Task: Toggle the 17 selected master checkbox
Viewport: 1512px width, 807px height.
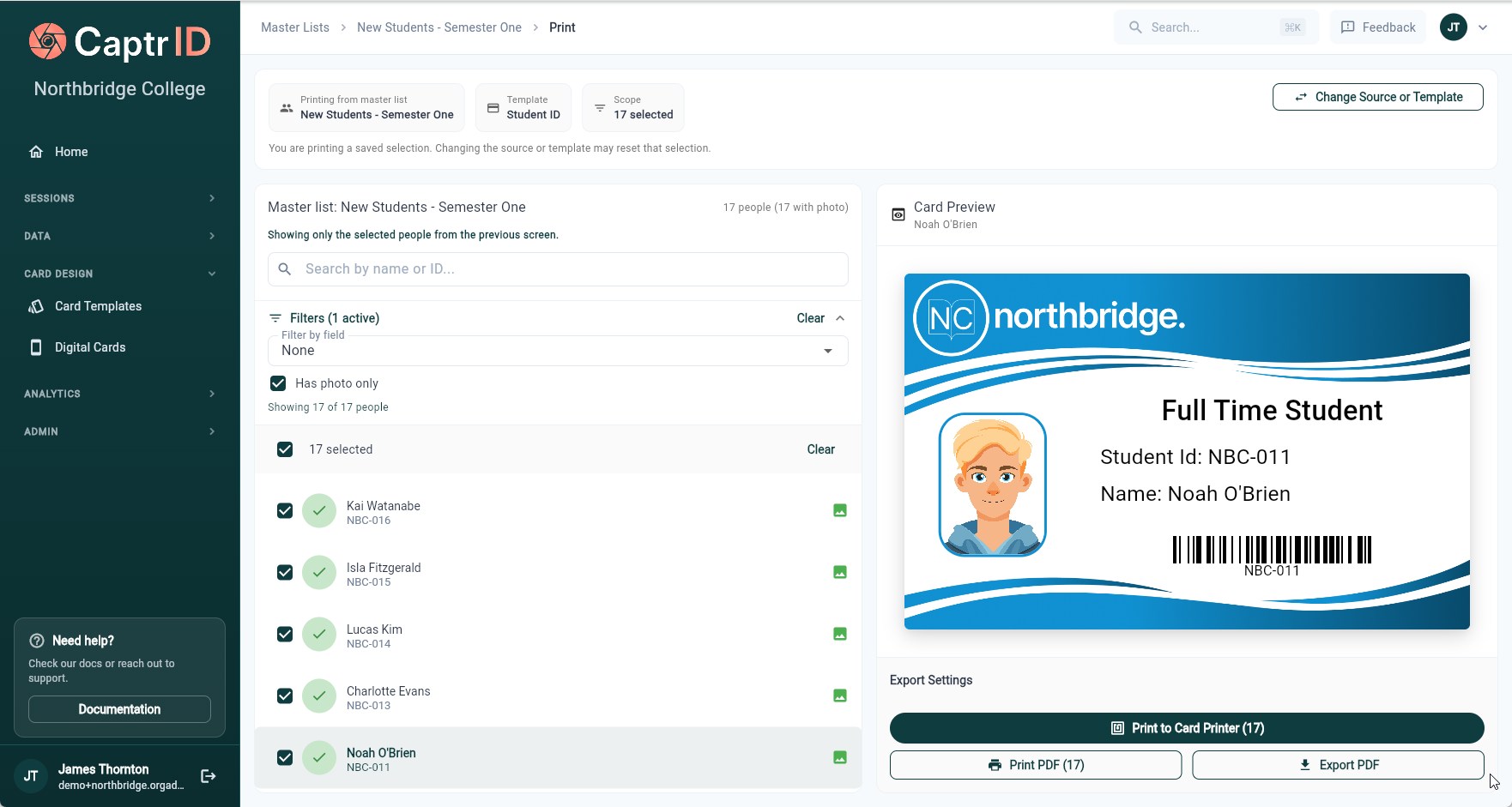Action: click(284, 449)
